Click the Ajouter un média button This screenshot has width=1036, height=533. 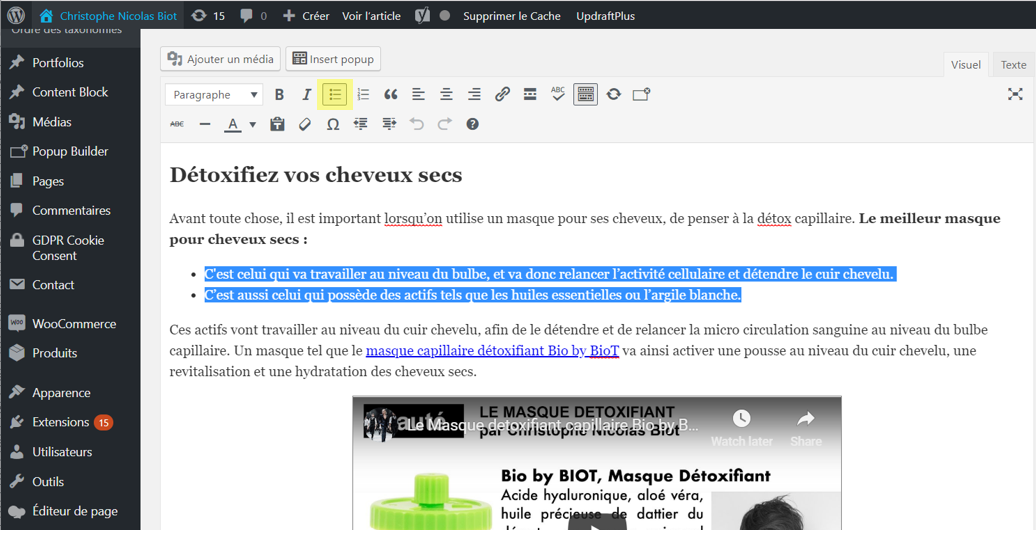pyautogui.click(x=221, y=59)
